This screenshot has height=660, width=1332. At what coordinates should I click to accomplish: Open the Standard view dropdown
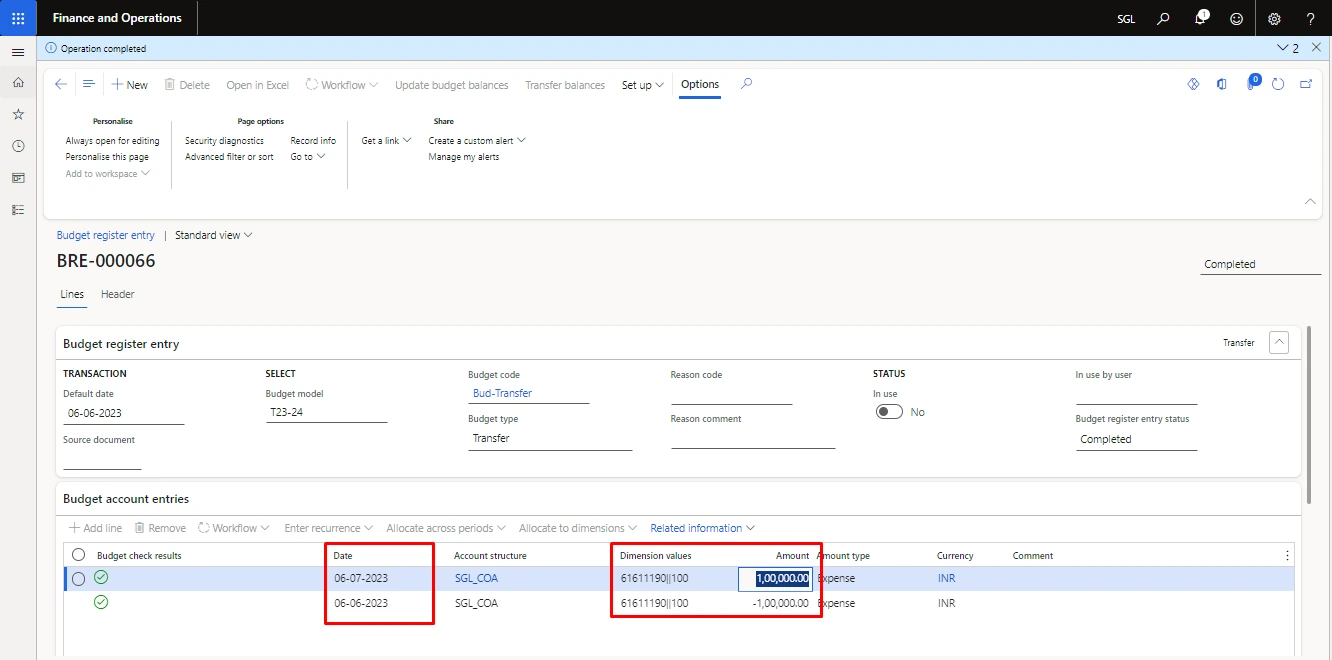coord(214,235)
